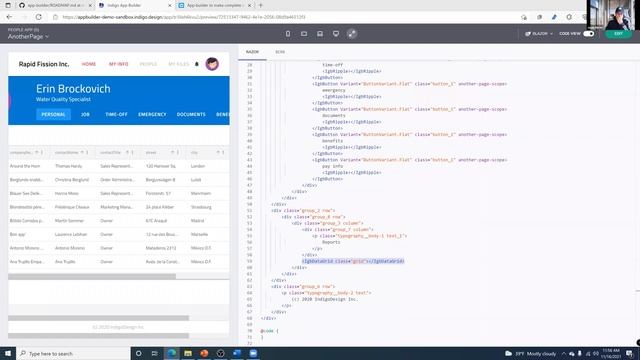Open Zoom app in taskbar
Viewport: 640px width, 360px height.
click(253, 353)
